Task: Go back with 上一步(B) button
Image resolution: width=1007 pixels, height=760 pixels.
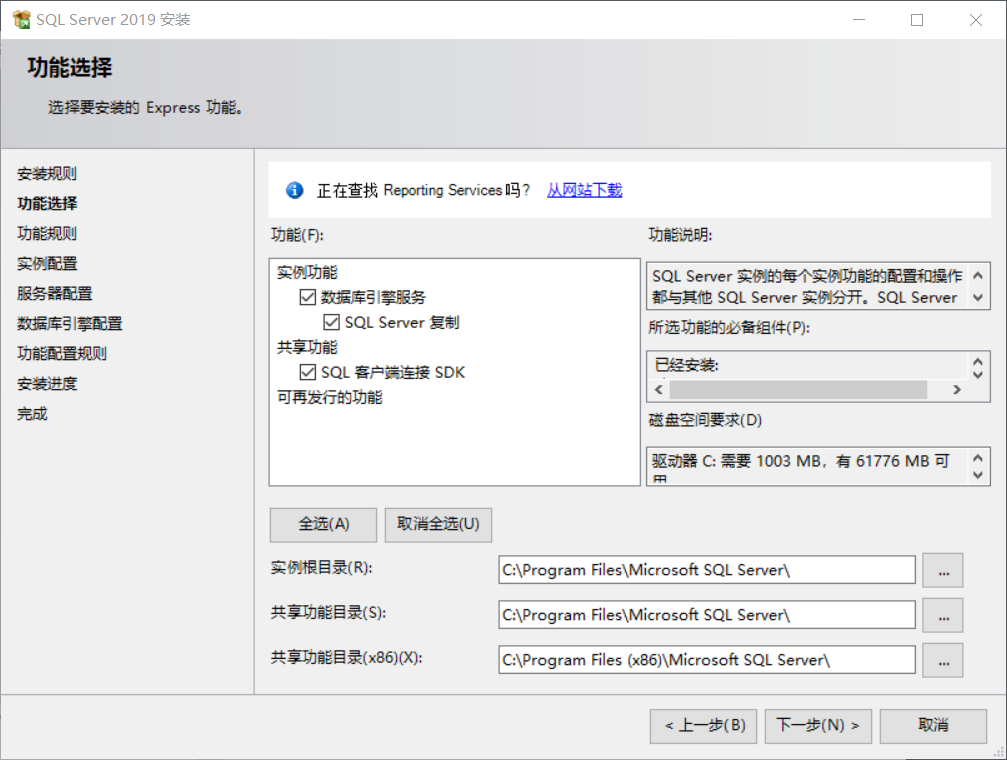Action: coord(703,726)
